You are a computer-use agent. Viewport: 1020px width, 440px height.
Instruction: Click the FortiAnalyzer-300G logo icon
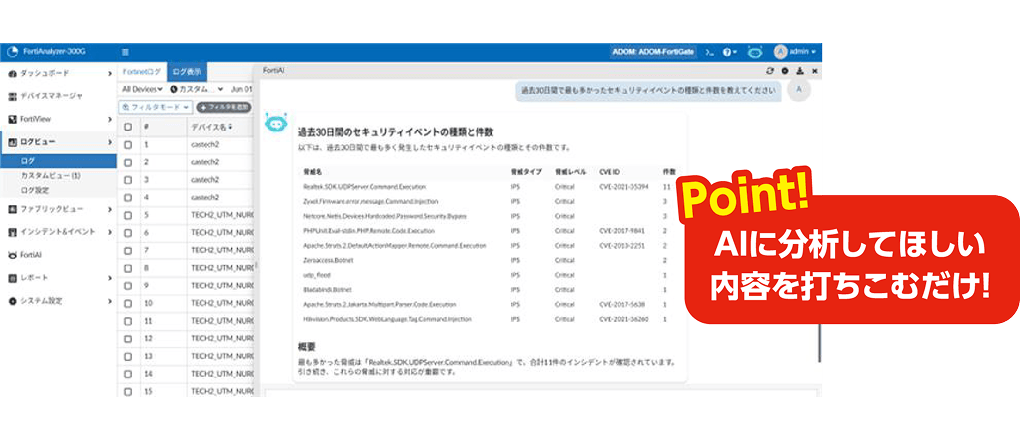coord(12,52)
